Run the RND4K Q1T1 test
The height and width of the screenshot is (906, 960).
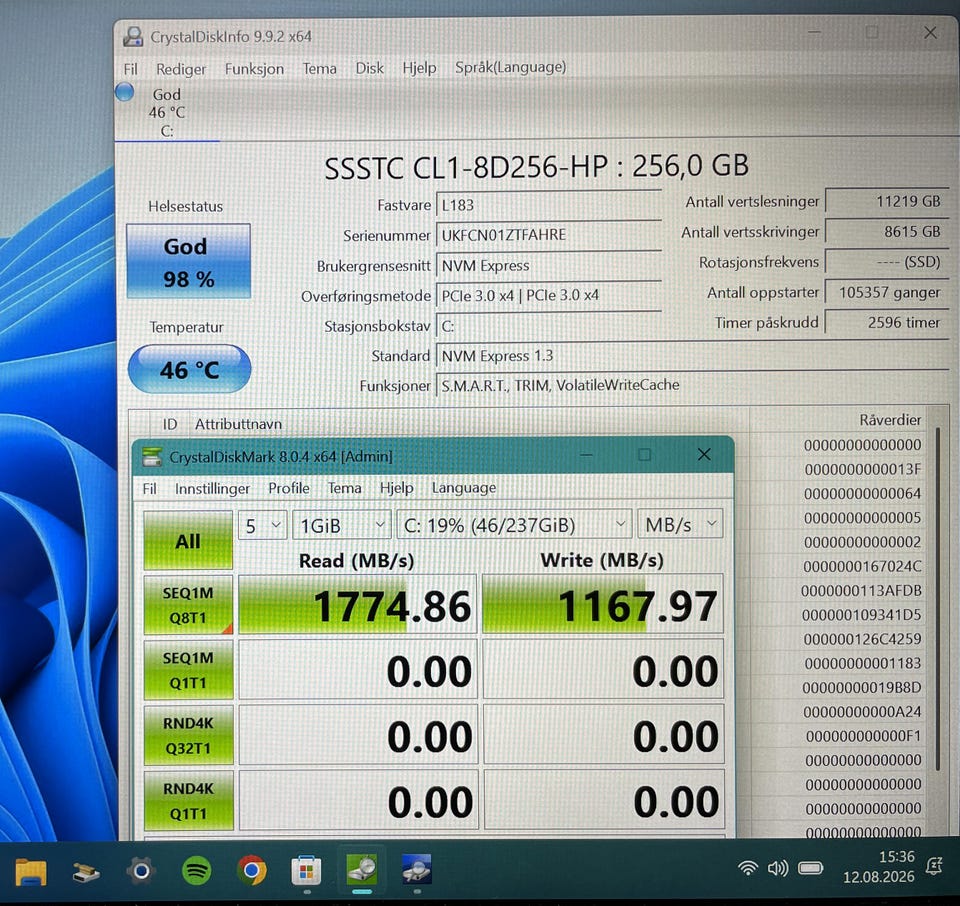(189, 801)
